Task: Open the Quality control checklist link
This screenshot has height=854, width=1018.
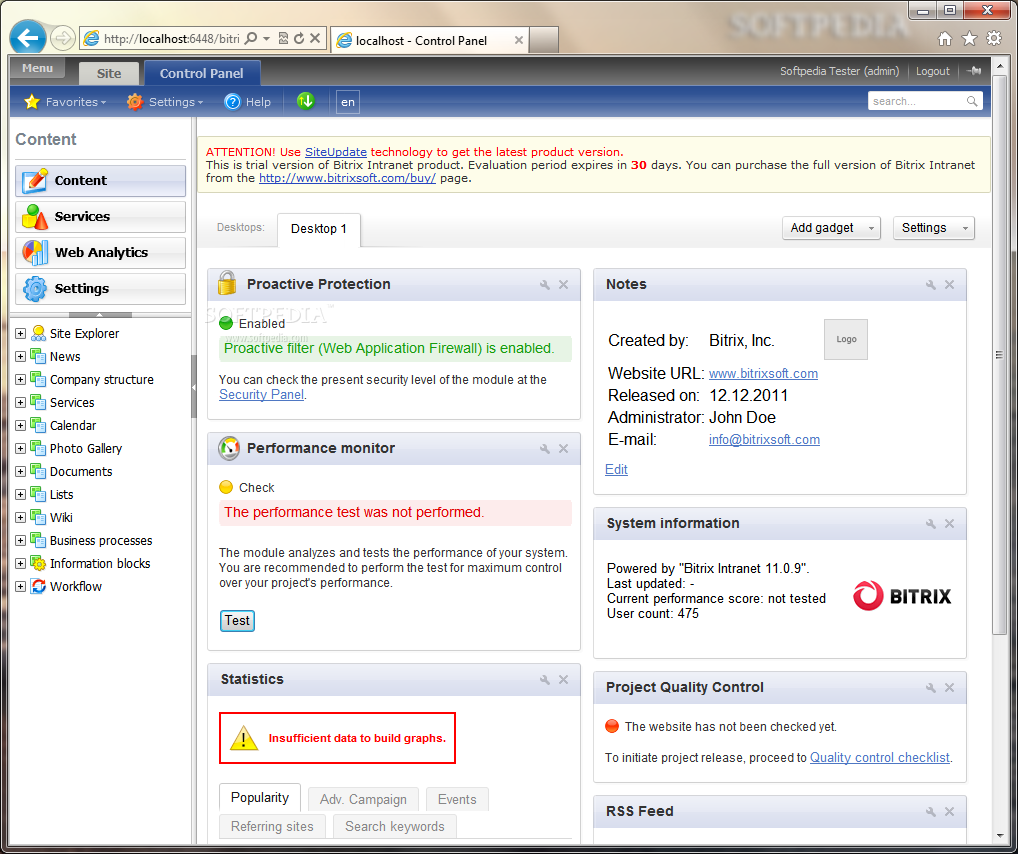Action: [x=880, y=757]
